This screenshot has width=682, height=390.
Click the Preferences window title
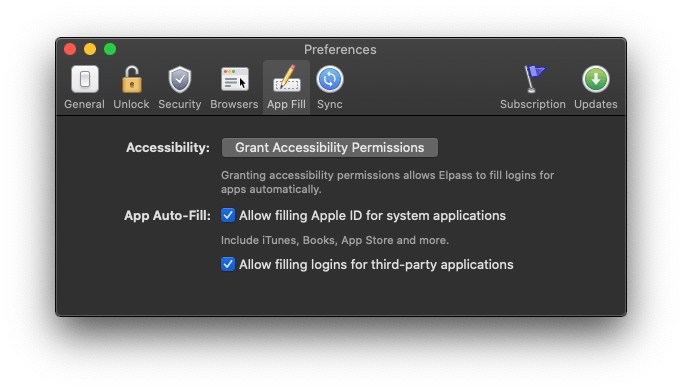coord(340,50)
